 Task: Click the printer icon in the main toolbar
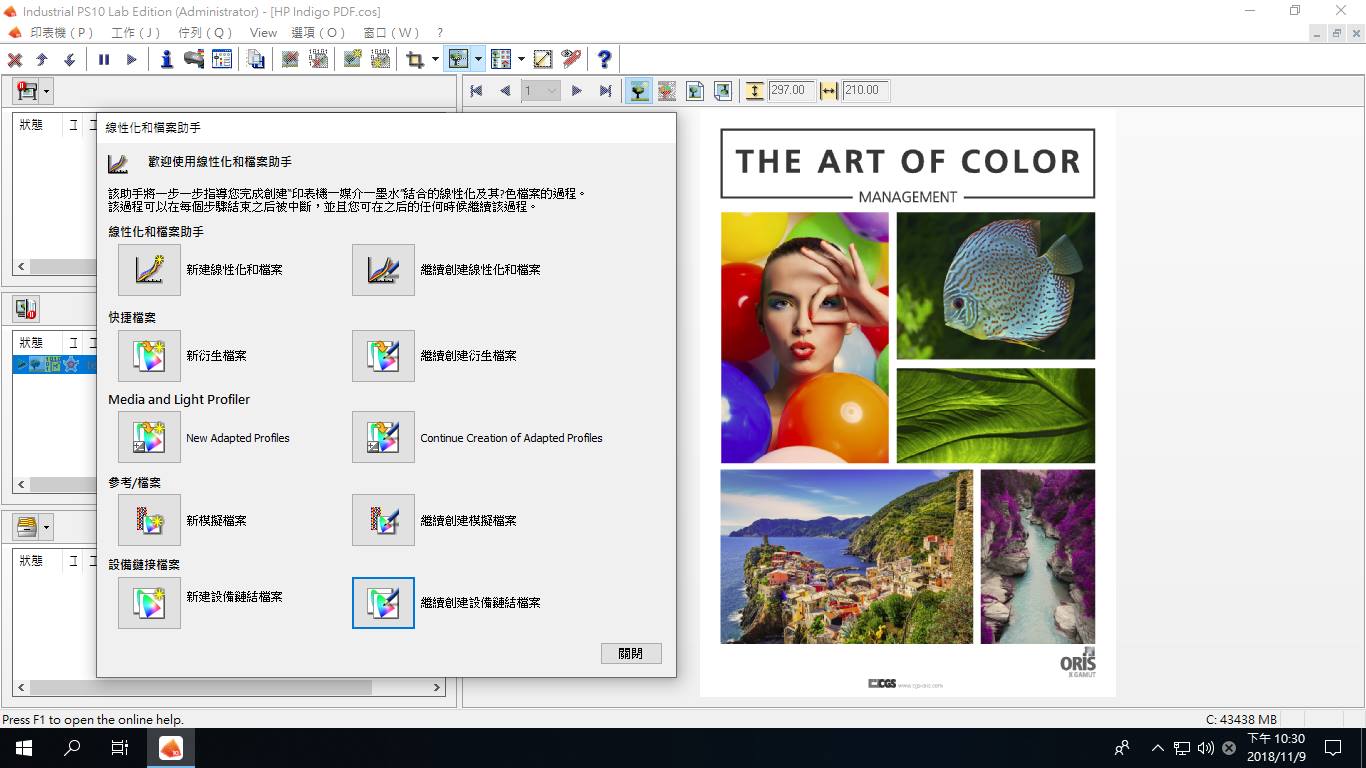pos(194,60)
